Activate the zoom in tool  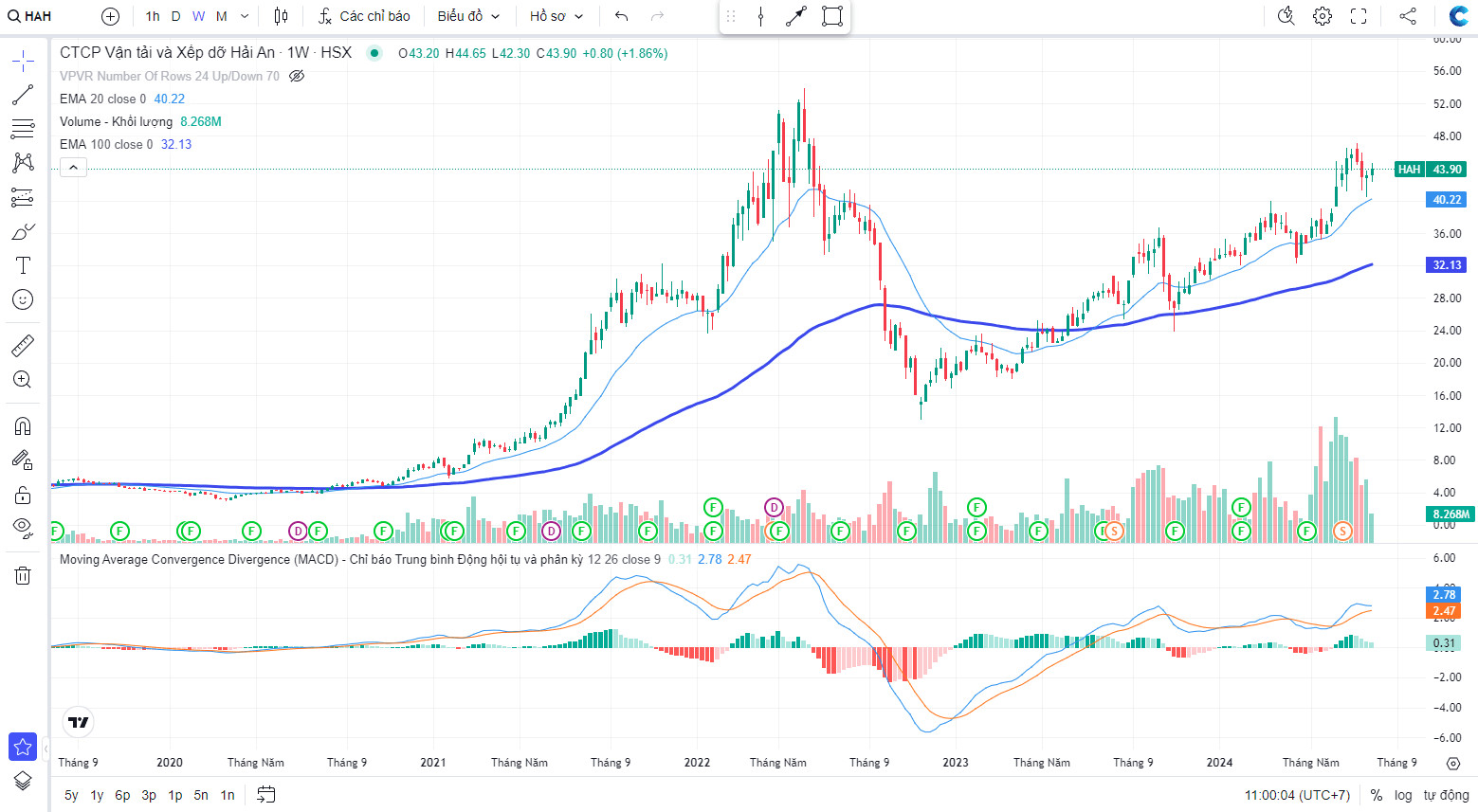coord(23,380)
